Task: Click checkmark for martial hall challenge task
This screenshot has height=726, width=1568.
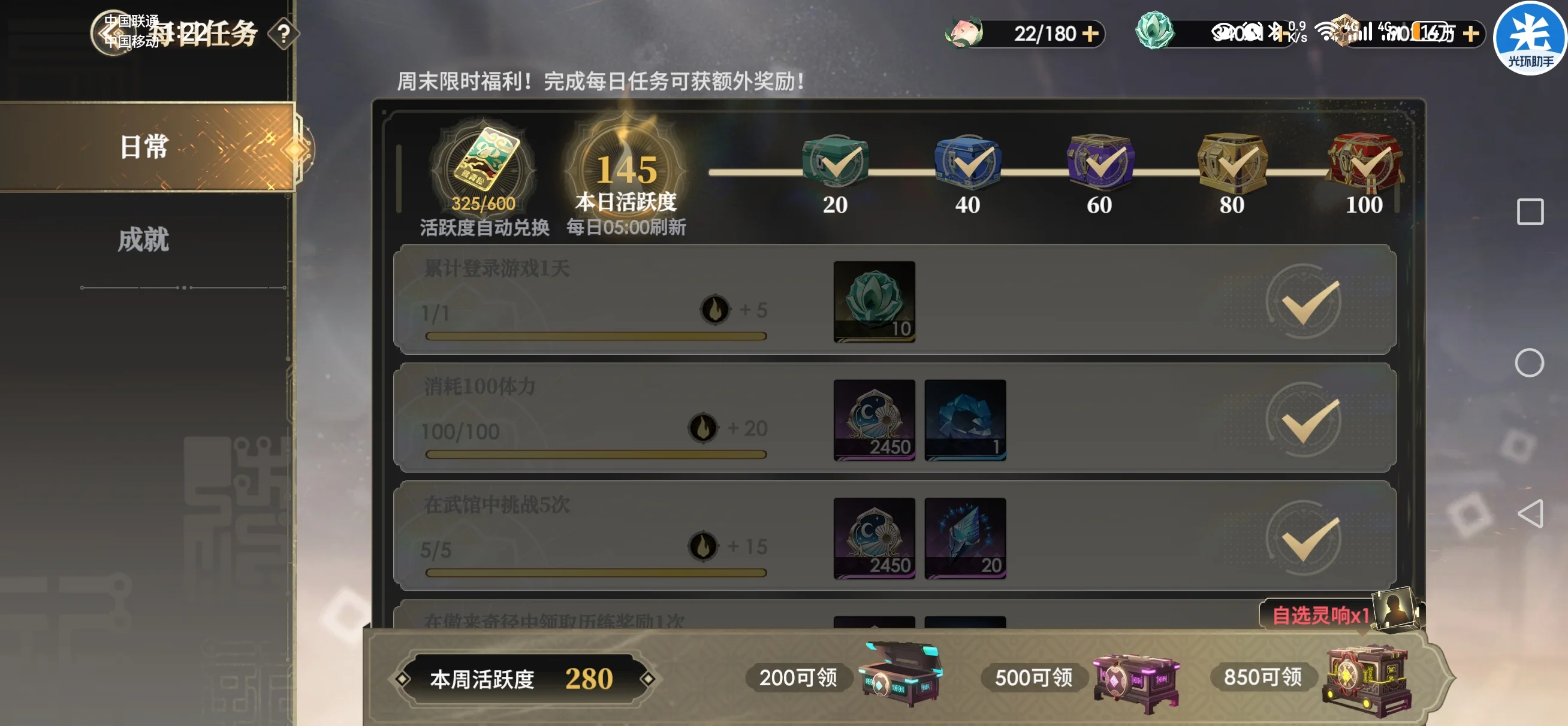Action: 1304,538
